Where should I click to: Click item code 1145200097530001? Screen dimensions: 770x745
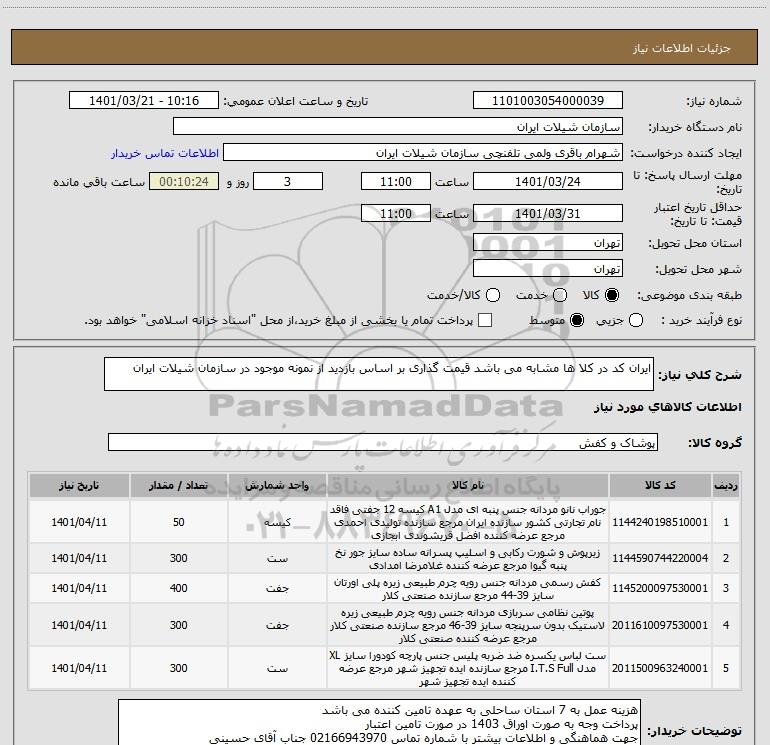click(660, 588)
